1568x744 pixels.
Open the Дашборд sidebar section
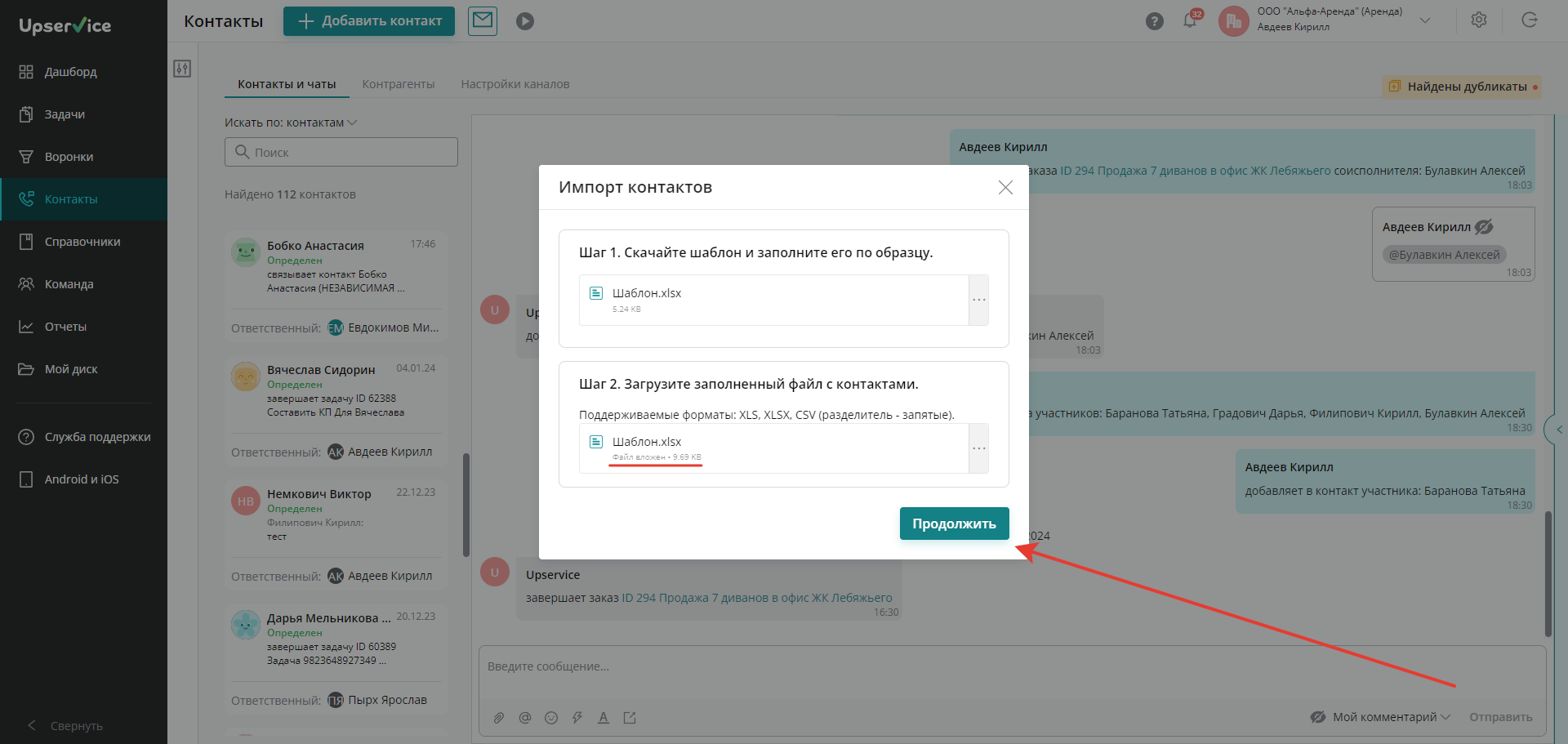(x=83, y=72)
